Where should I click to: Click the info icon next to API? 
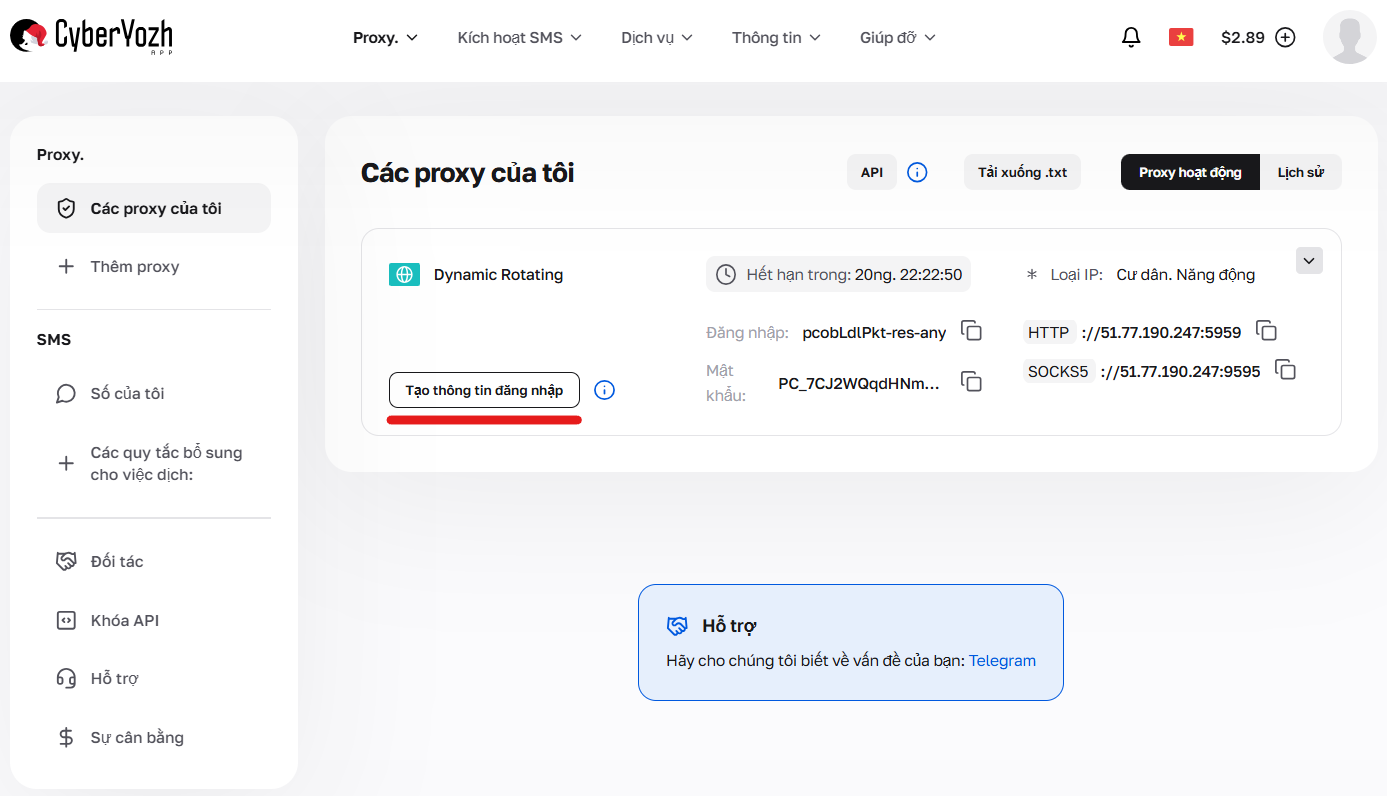[917, 171]
